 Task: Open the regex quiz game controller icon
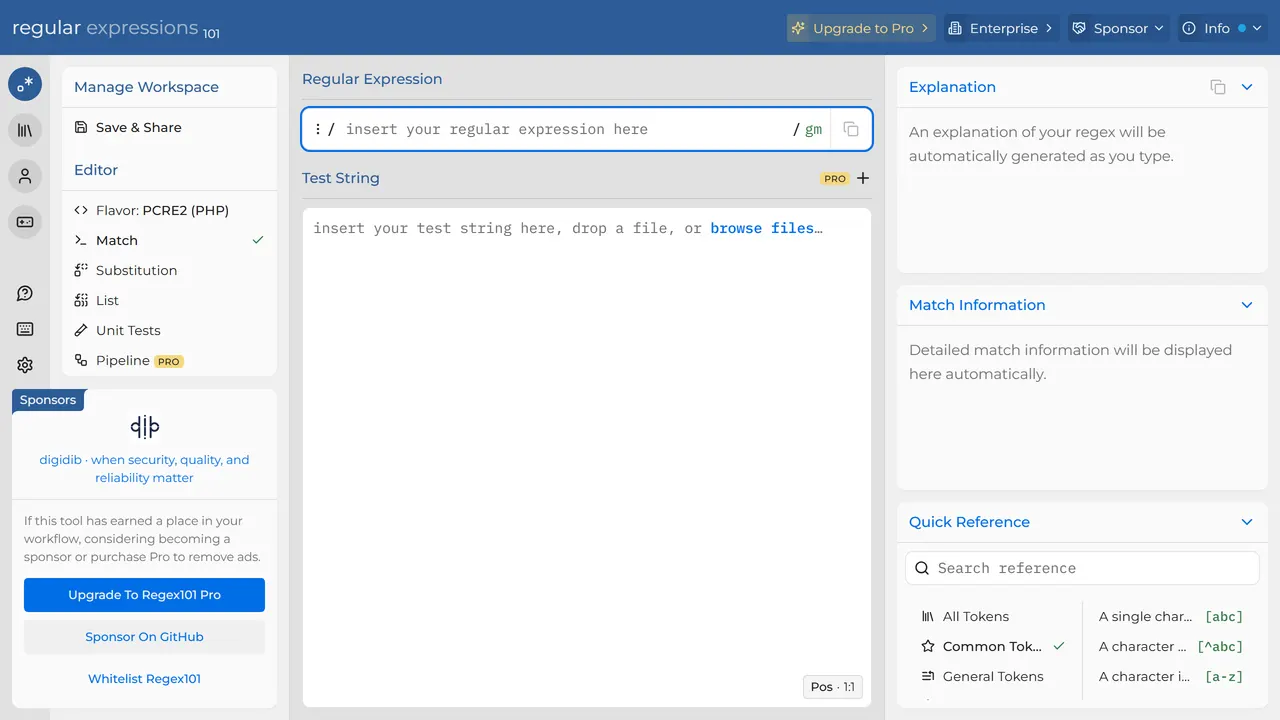25,222
